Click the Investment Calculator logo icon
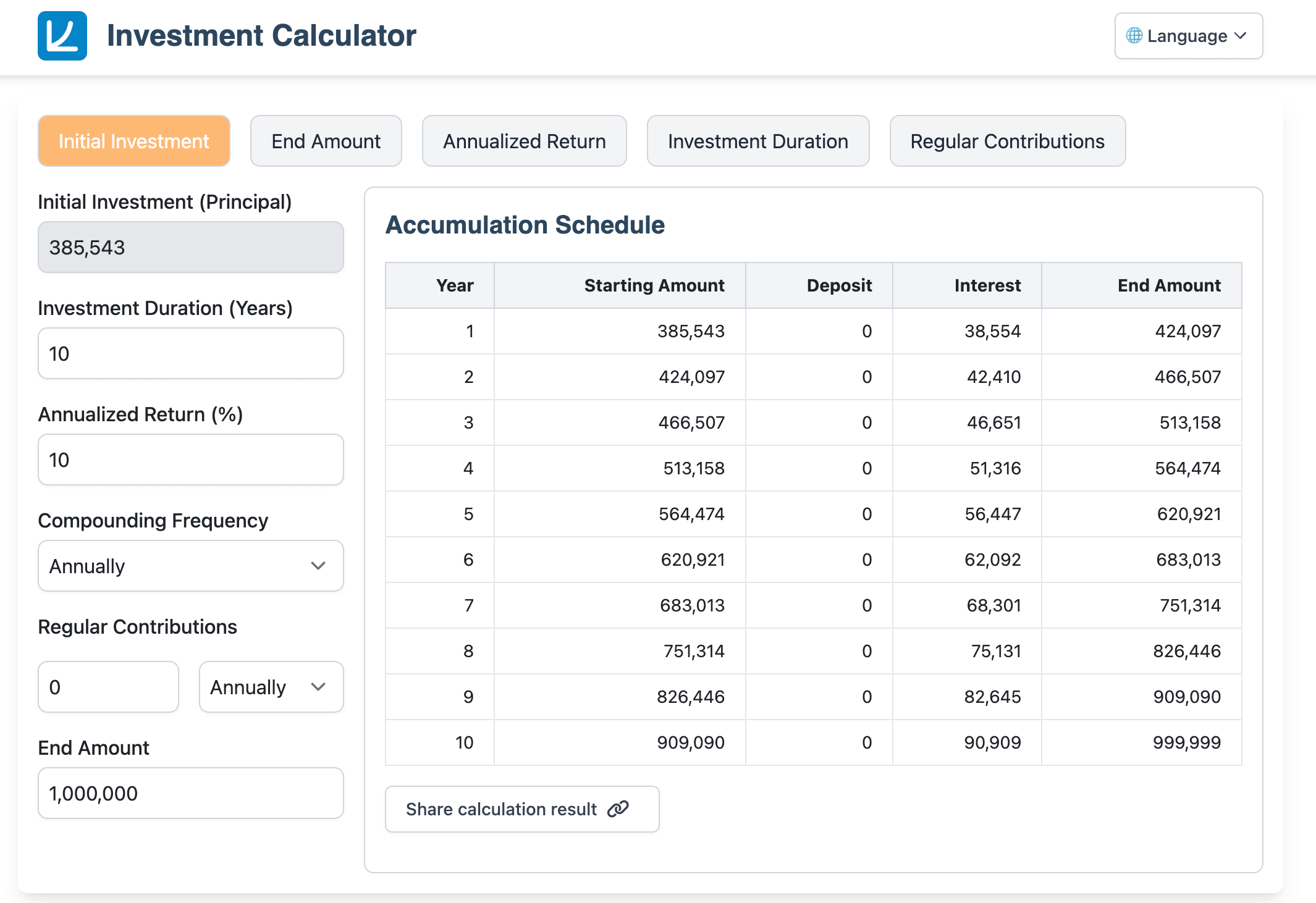The height and width of the screenshot is (903, 1316). tap(61, 36)
